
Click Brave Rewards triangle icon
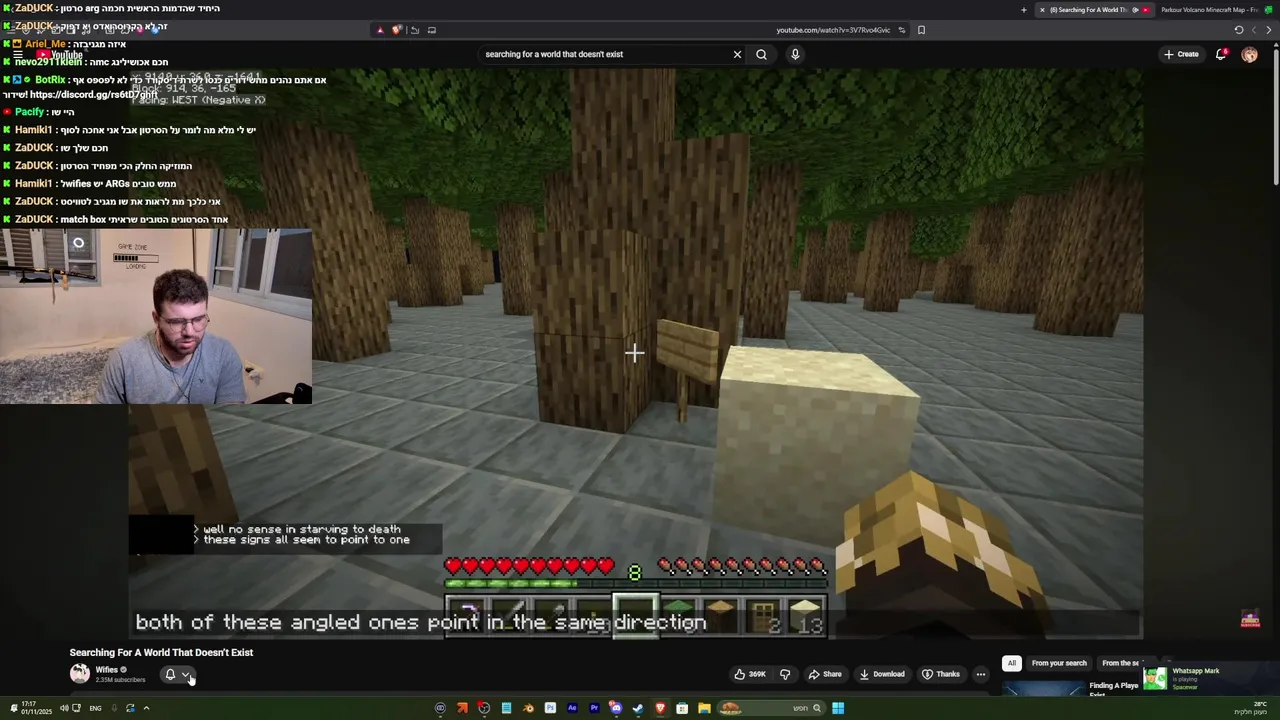click(380, 30)
